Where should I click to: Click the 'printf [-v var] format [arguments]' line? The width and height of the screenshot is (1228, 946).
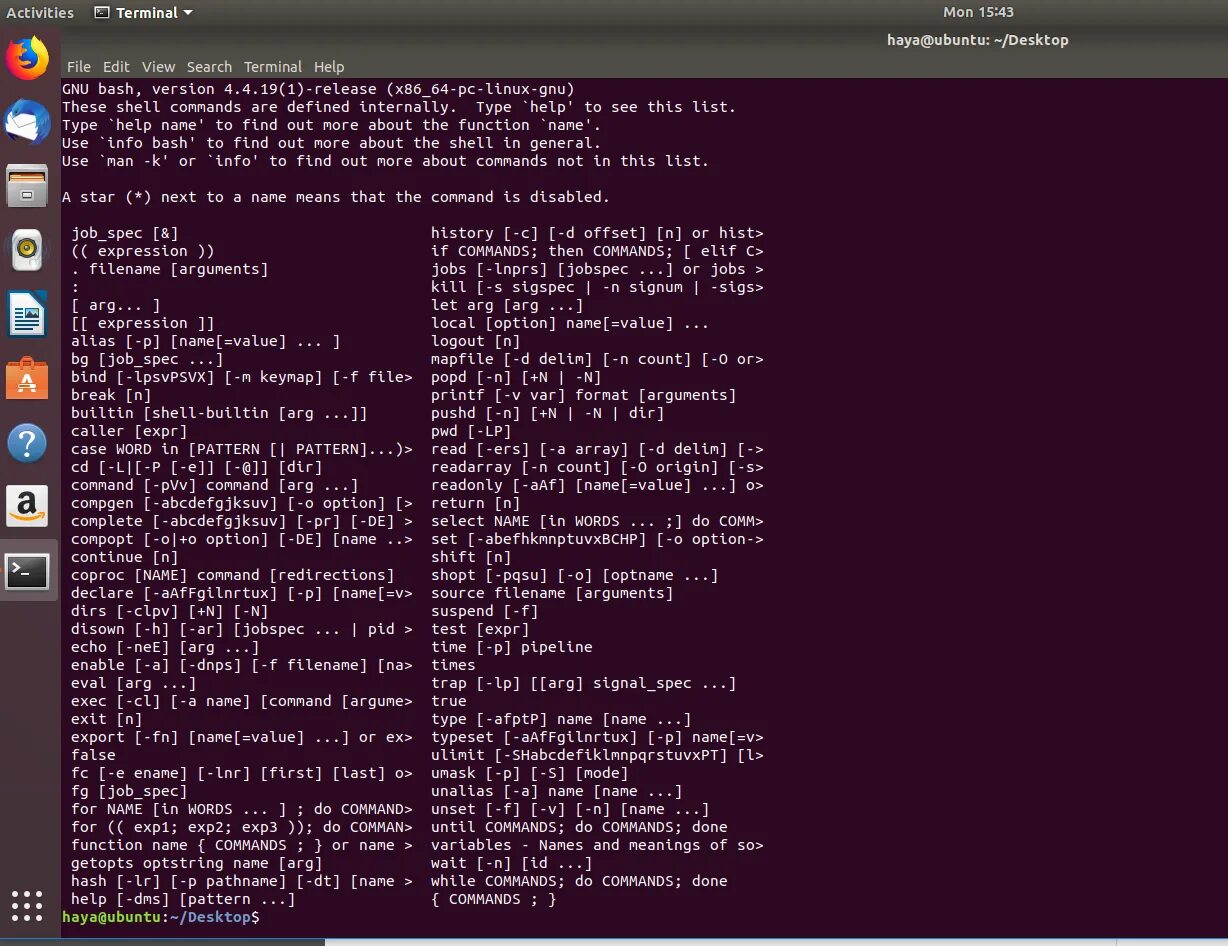(x=584, y=395)
